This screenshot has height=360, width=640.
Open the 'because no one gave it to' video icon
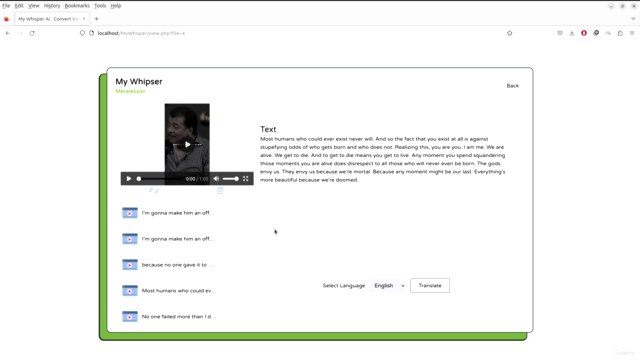[x=130, y=265]
